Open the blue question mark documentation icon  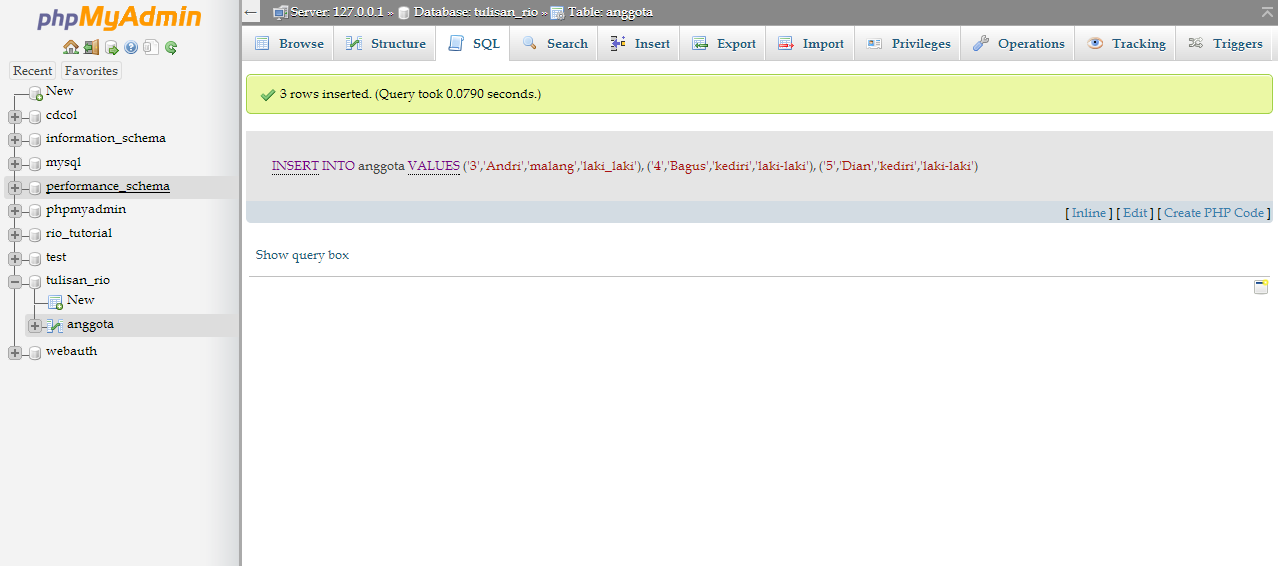[131, 47]
